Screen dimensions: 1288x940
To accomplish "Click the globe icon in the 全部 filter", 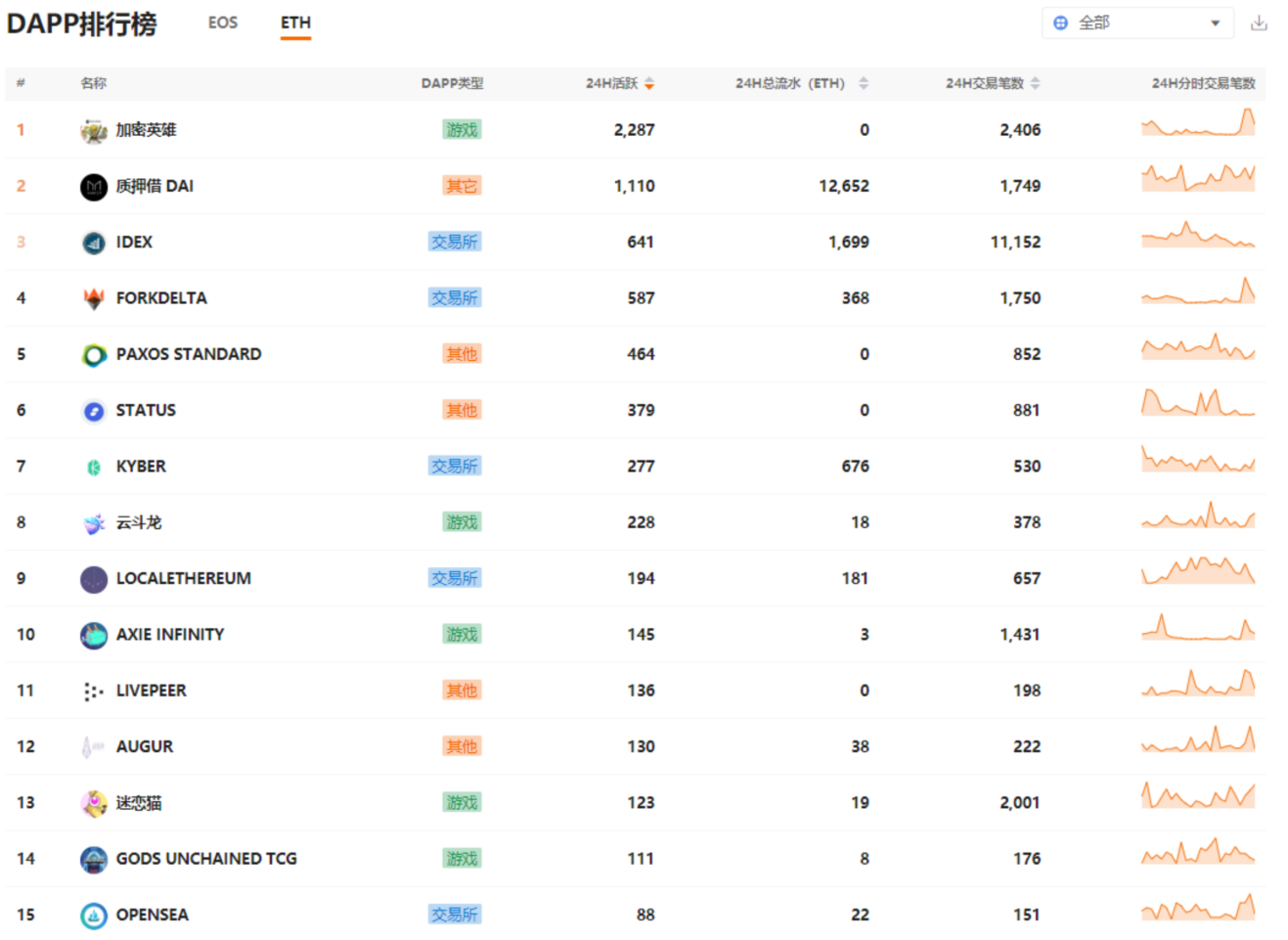I will click(x=1060, y=22).
